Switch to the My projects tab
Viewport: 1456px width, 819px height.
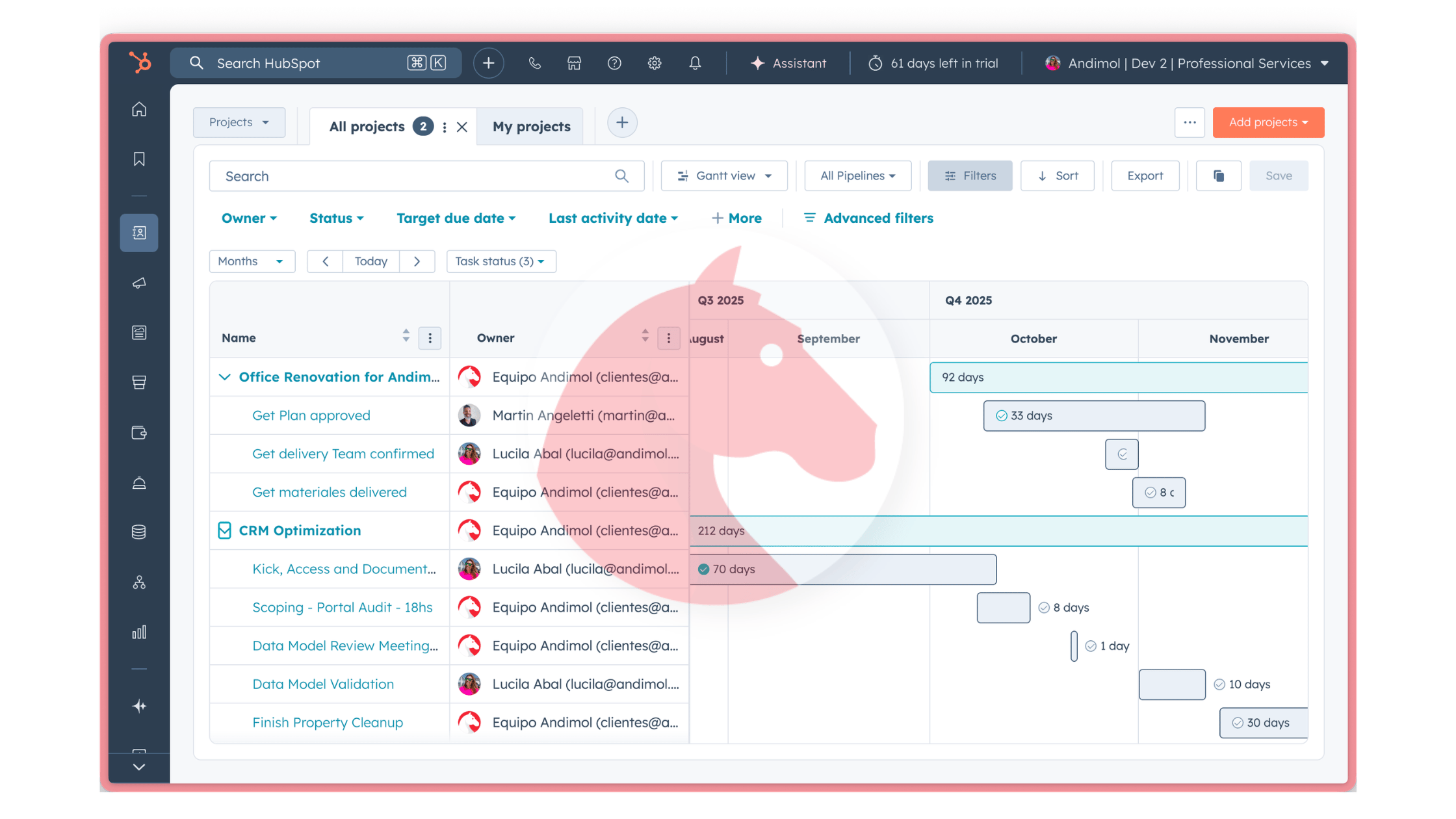click(x=531, y=126)
